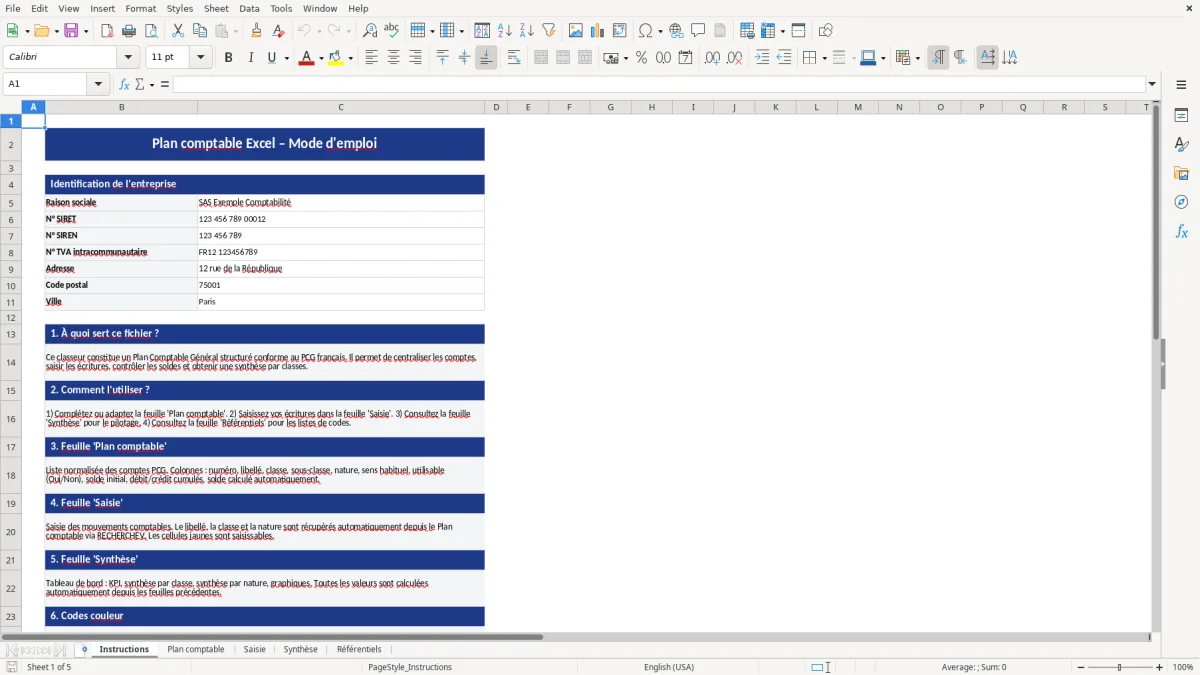1200x675 pixels.
Task: Run the Spelling check icon
Action: (391, 31)
